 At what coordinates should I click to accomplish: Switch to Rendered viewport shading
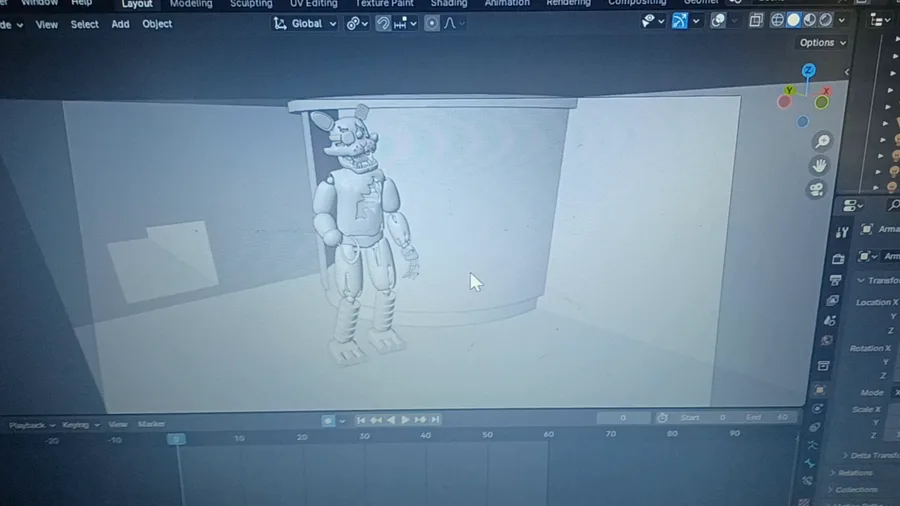(826, 20)
